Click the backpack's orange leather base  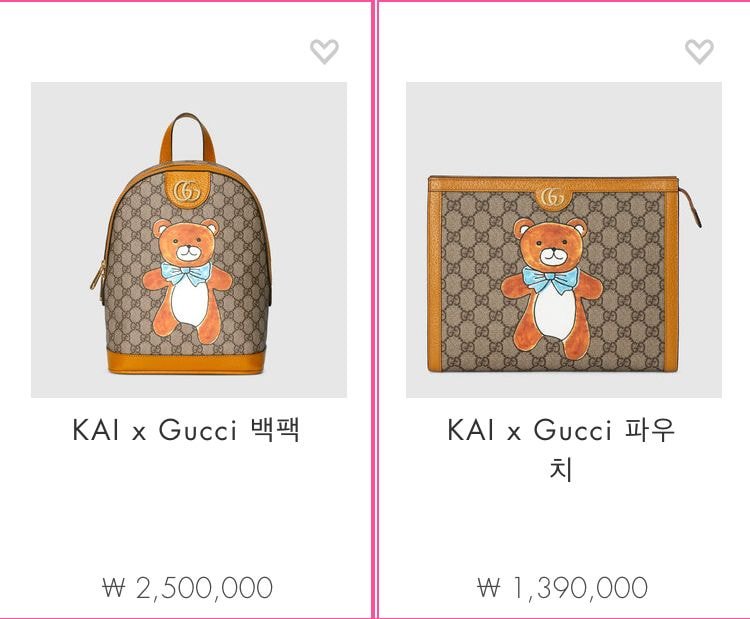click(x=186, y=362)
